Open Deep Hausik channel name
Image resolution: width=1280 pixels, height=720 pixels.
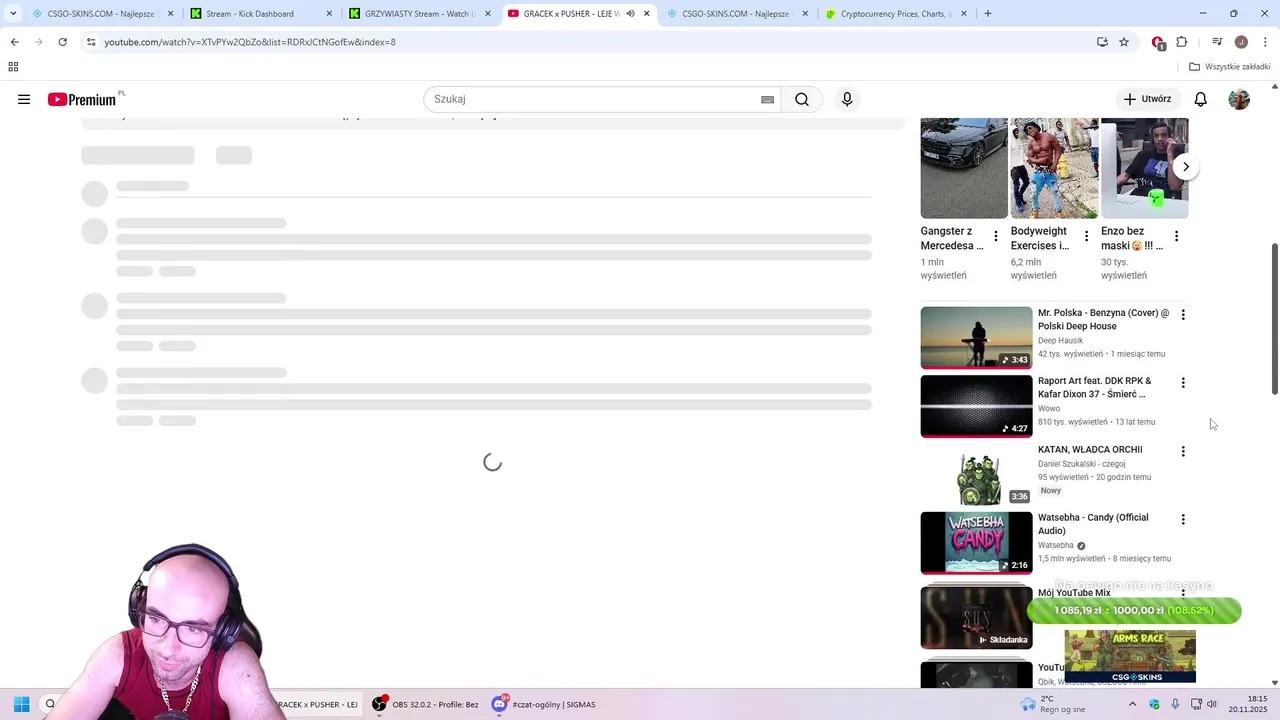(x=1060, y=341)
